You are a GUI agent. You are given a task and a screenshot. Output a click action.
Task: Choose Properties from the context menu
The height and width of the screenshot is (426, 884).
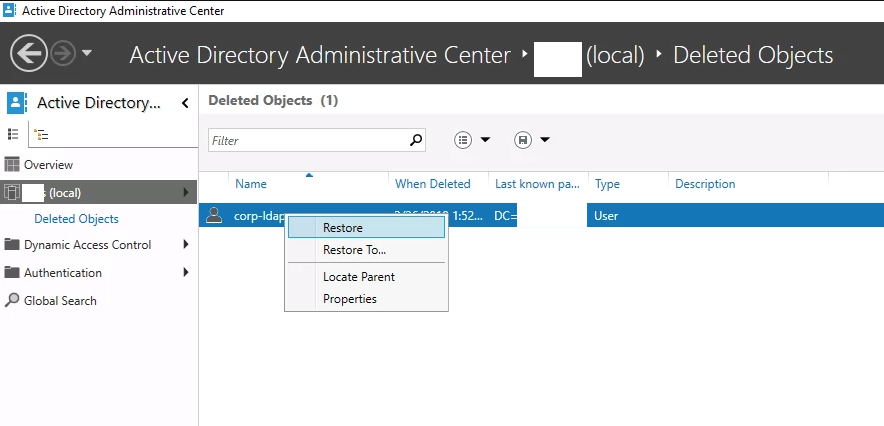366,299
